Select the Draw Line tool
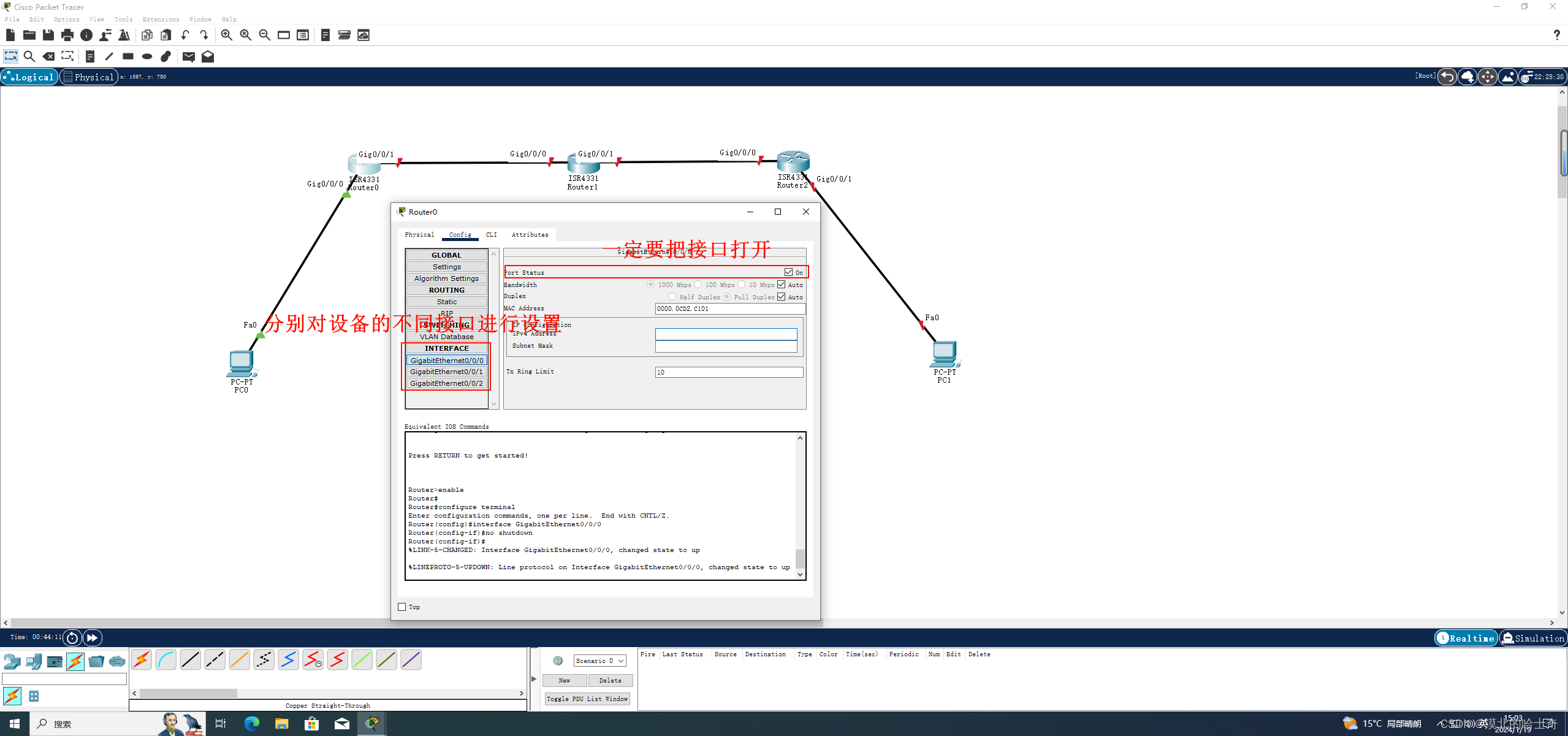 (x=109, y=56)
